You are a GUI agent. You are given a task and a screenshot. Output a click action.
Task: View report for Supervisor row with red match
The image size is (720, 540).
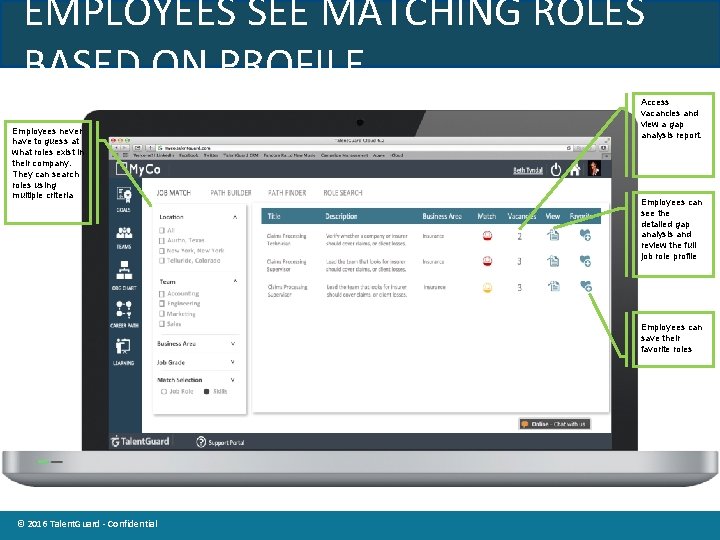coord(553,261)
